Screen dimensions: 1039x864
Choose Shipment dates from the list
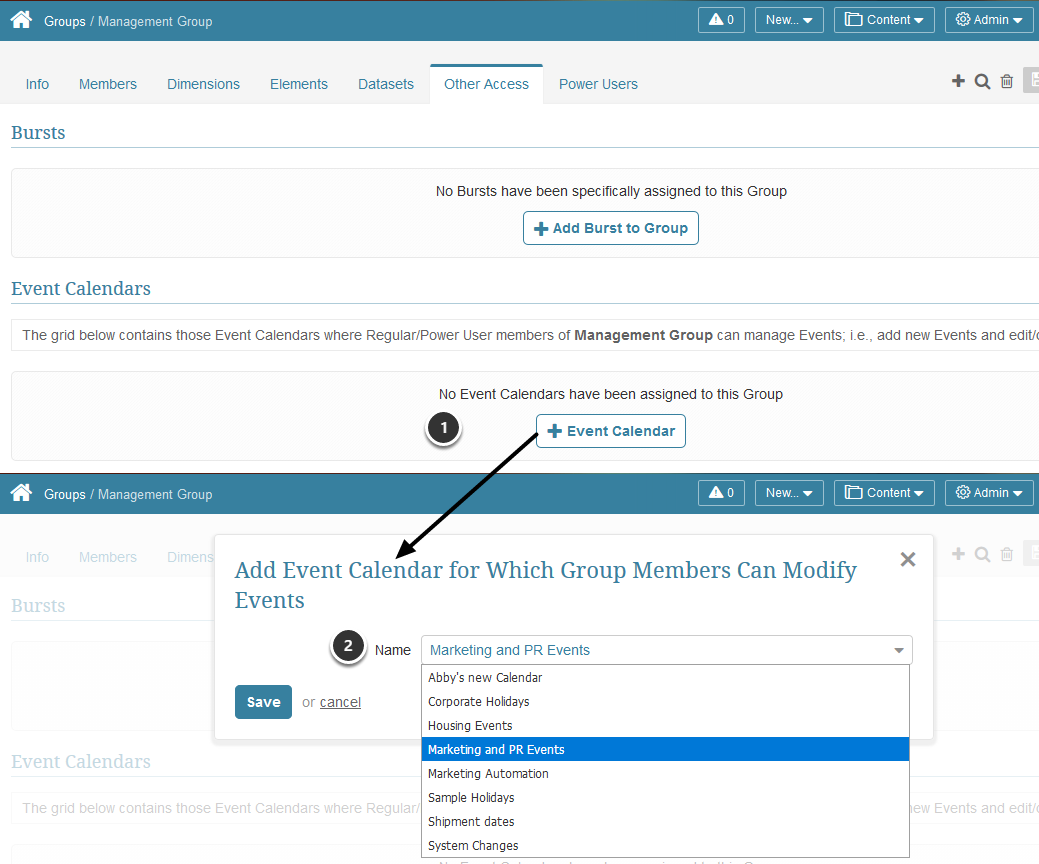[665, 822]
